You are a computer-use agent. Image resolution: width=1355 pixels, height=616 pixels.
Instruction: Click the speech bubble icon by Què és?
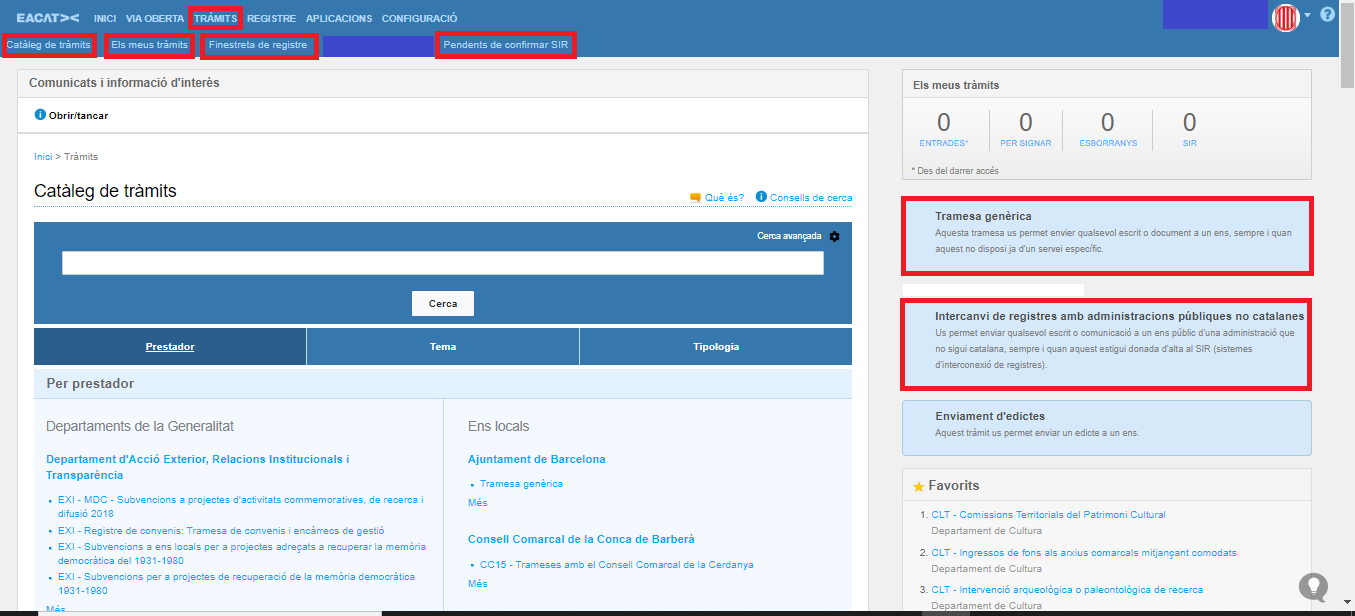[695, 197]
